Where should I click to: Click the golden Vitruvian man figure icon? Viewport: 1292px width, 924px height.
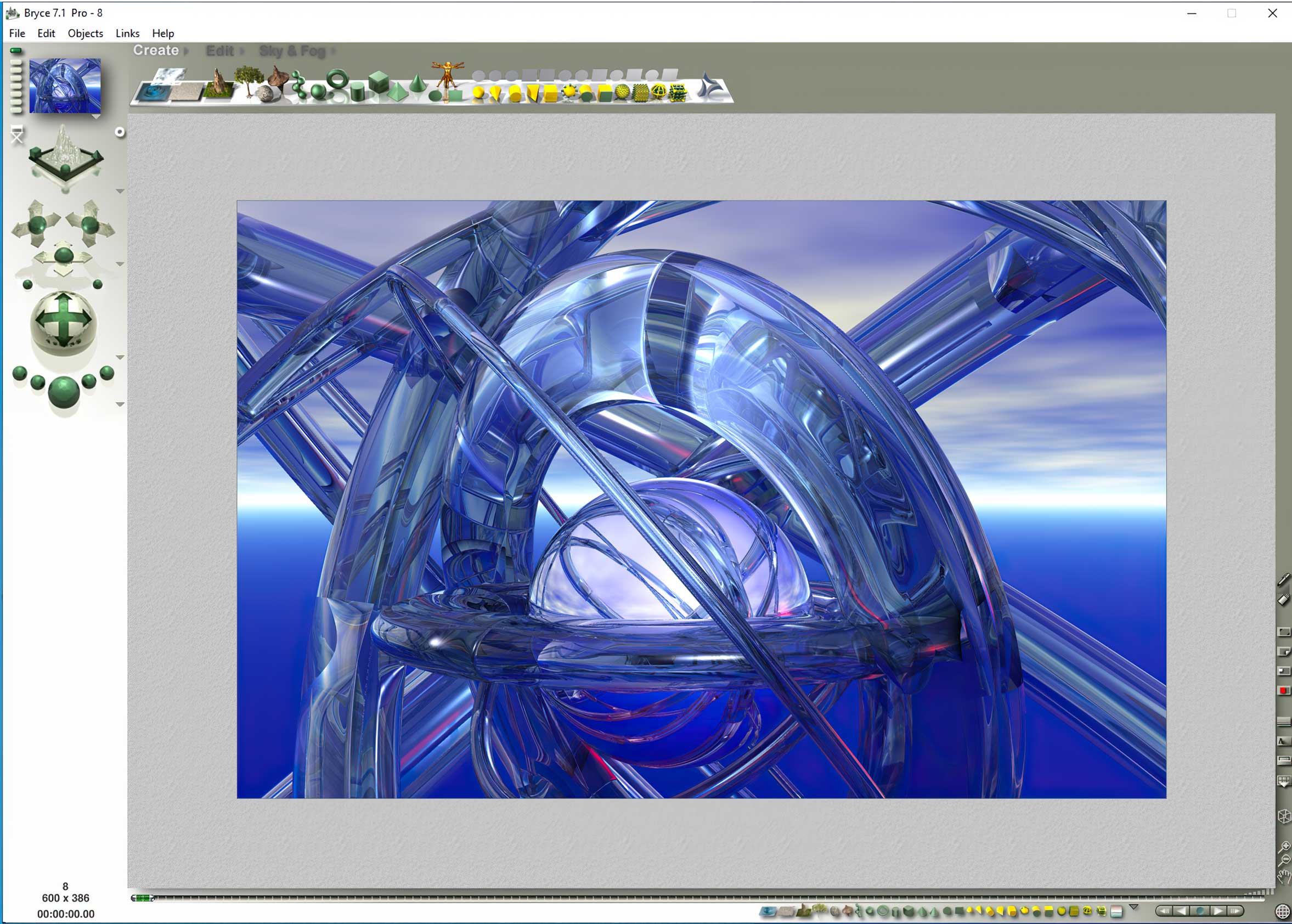448,76
